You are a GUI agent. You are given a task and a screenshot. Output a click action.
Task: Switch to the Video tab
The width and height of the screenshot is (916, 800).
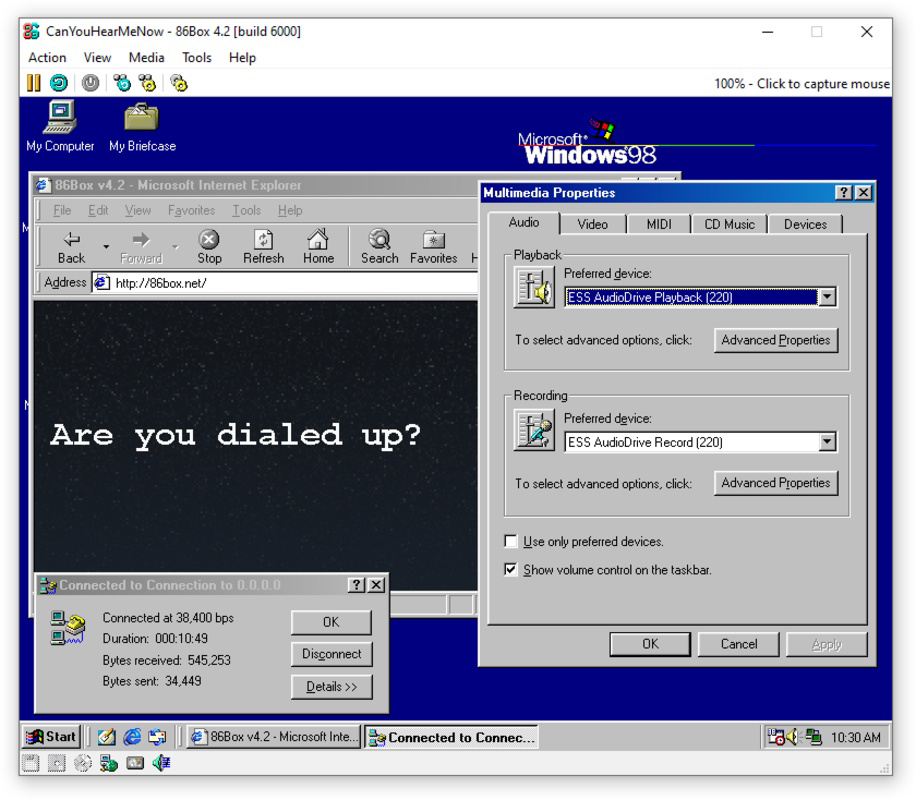(x=592, y=224)
